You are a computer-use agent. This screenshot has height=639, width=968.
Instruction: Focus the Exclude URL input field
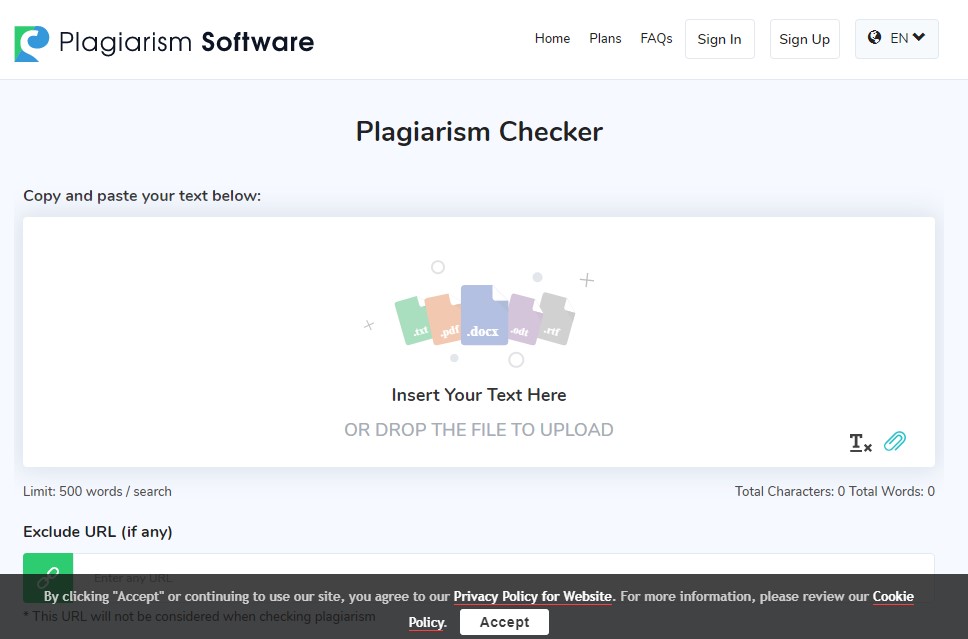click(x=503, y=578)
